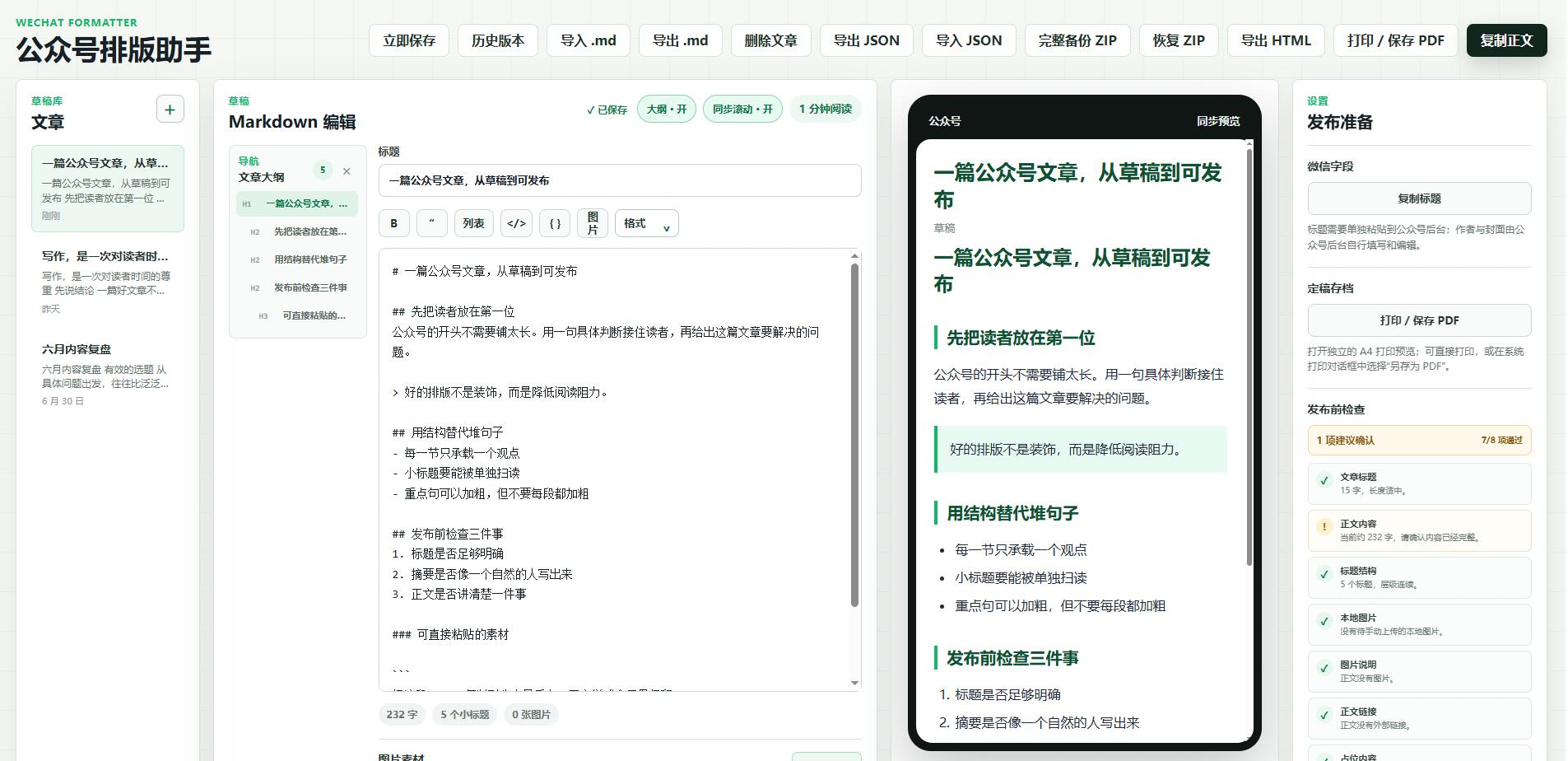1568x761 pixels.
Task: Click the 1 分钟阅读 reading time badge
Action: click(x=826, y=109)
